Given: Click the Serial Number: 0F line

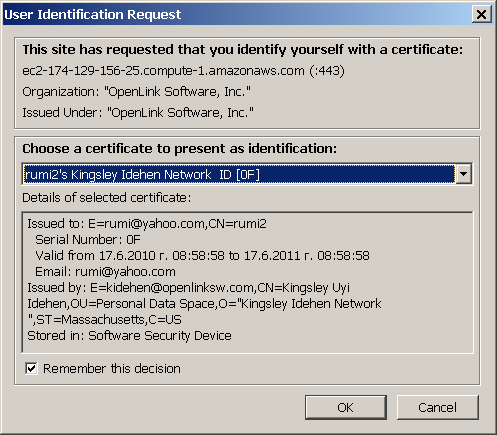Looking at the screenshot, I should 88,240.
